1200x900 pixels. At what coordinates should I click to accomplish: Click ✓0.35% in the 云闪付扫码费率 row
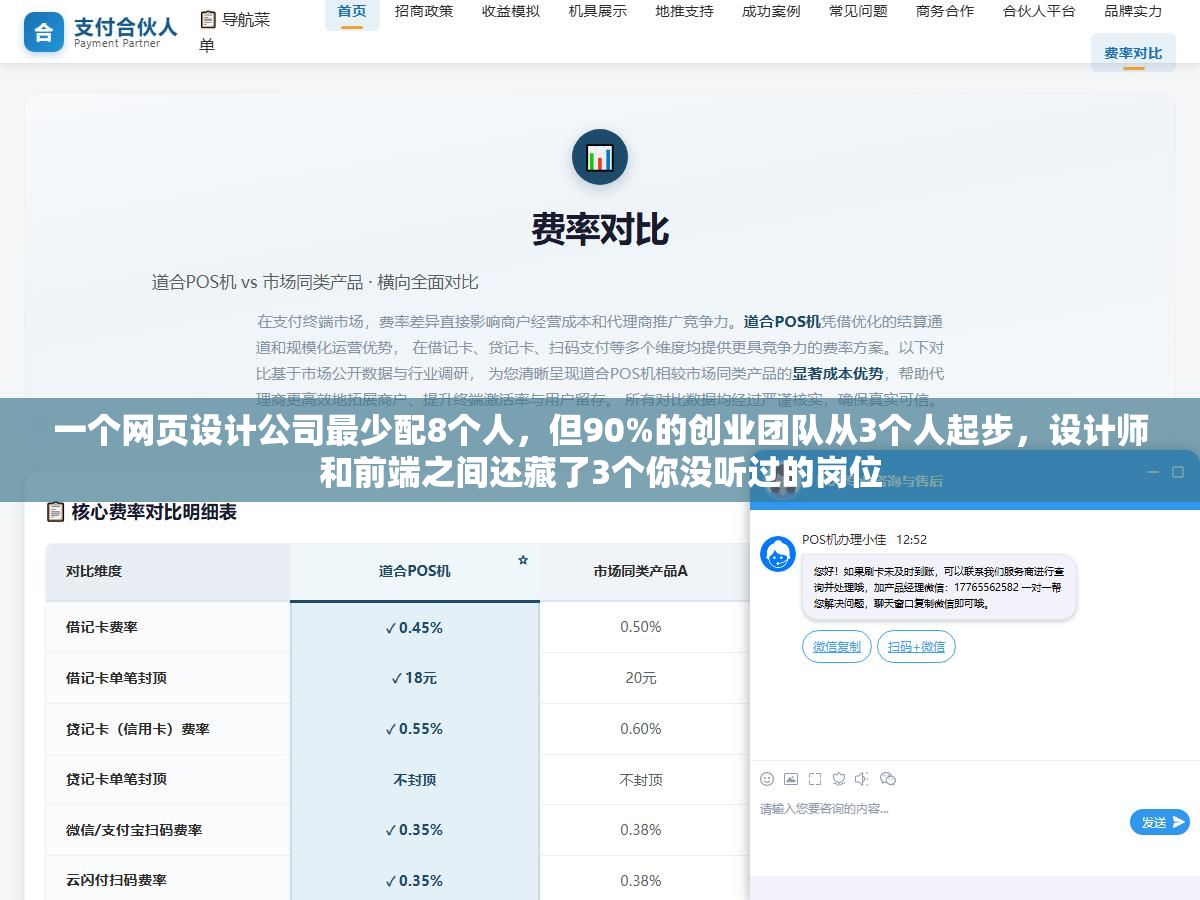pos(414,881)
